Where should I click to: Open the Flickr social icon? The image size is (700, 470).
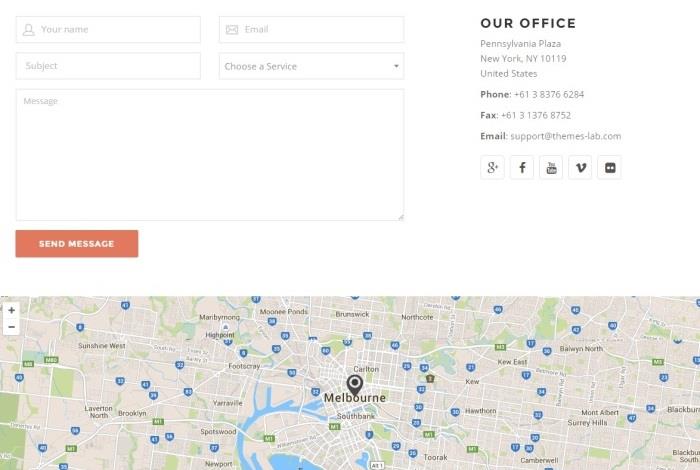pyautogui.click(x=609, y=167)
